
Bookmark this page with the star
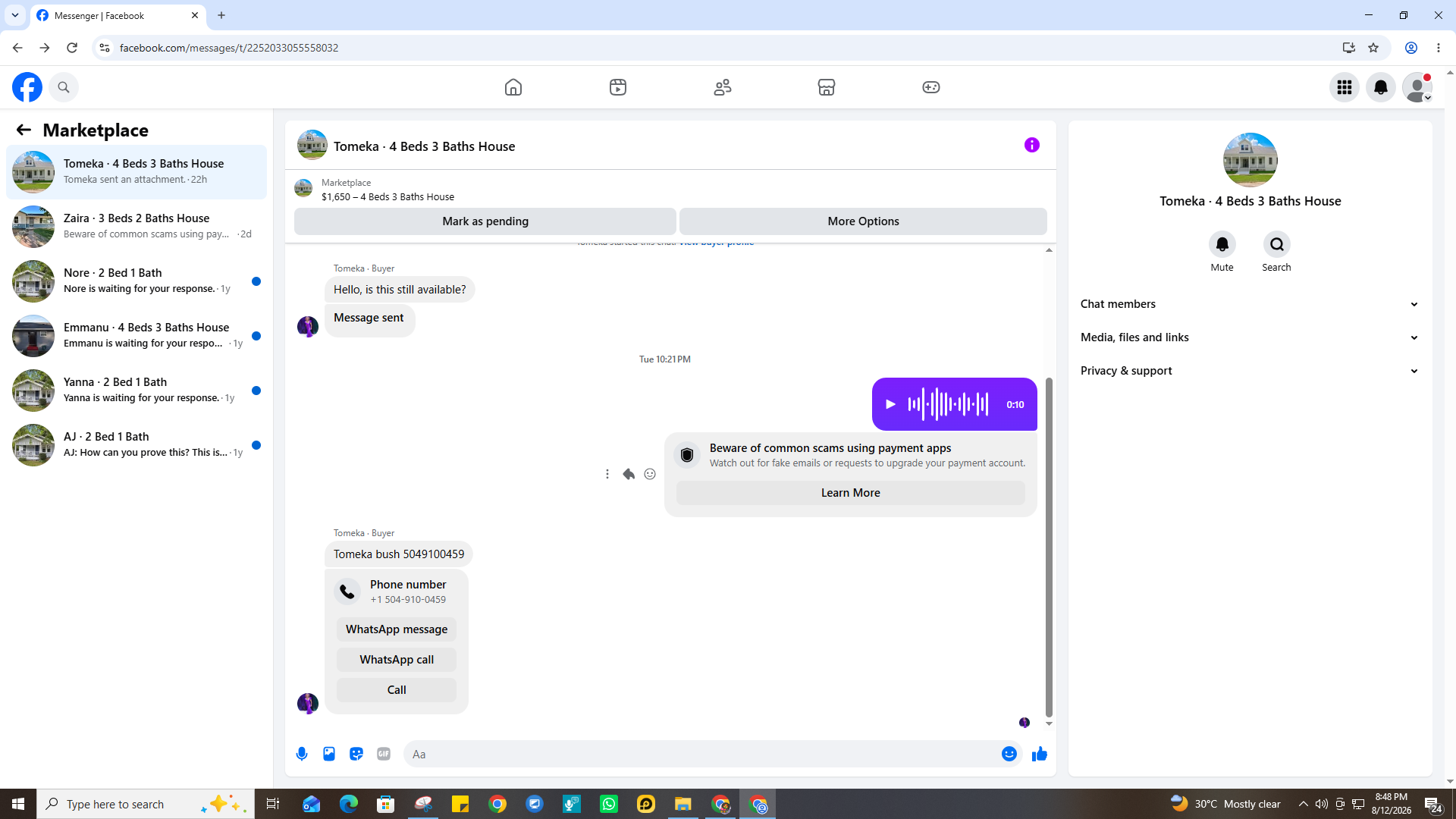tap(1373, 48)
